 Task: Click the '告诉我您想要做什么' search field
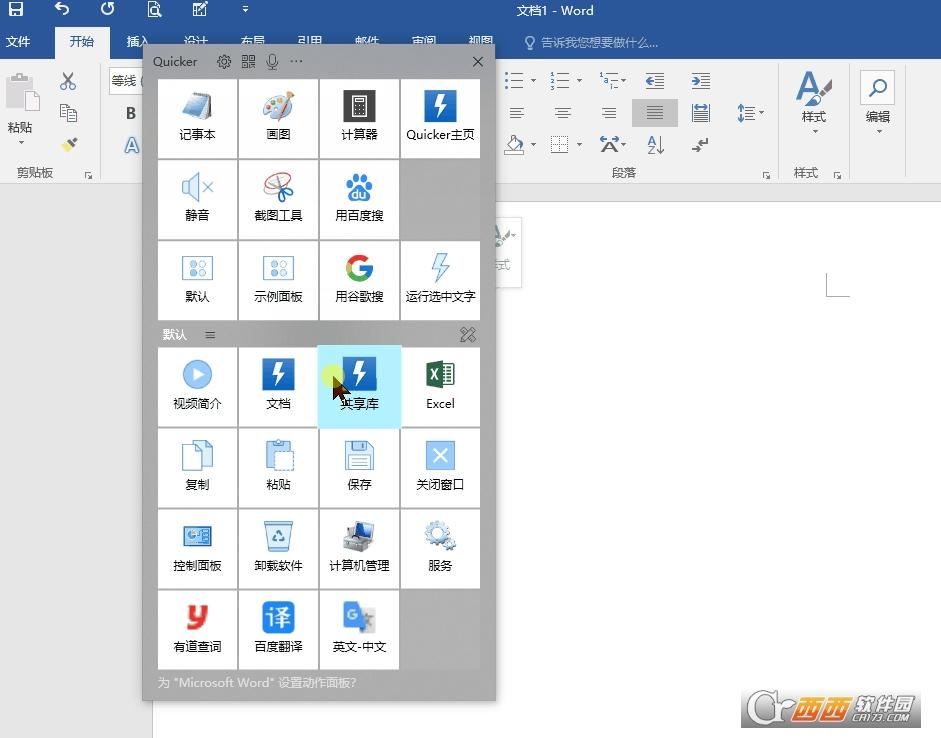591,43
